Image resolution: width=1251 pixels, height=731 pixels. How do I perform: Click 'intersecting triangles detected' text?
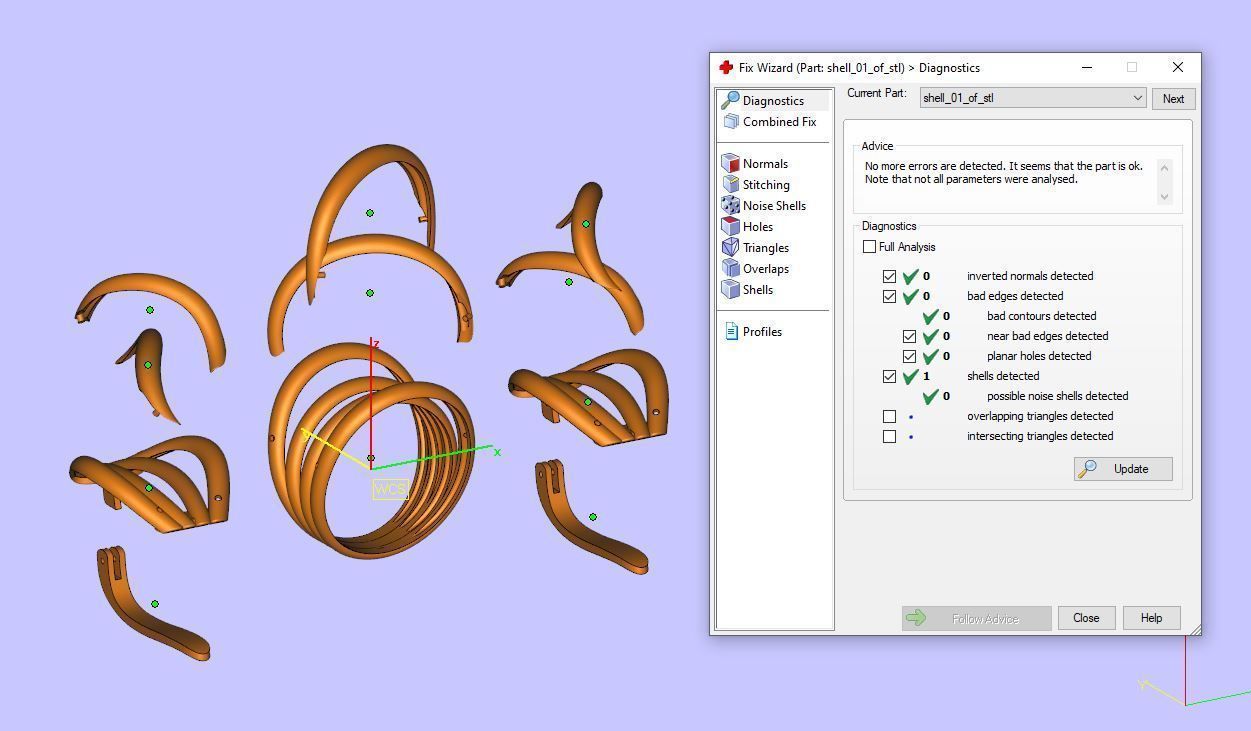coord(1040,436)
